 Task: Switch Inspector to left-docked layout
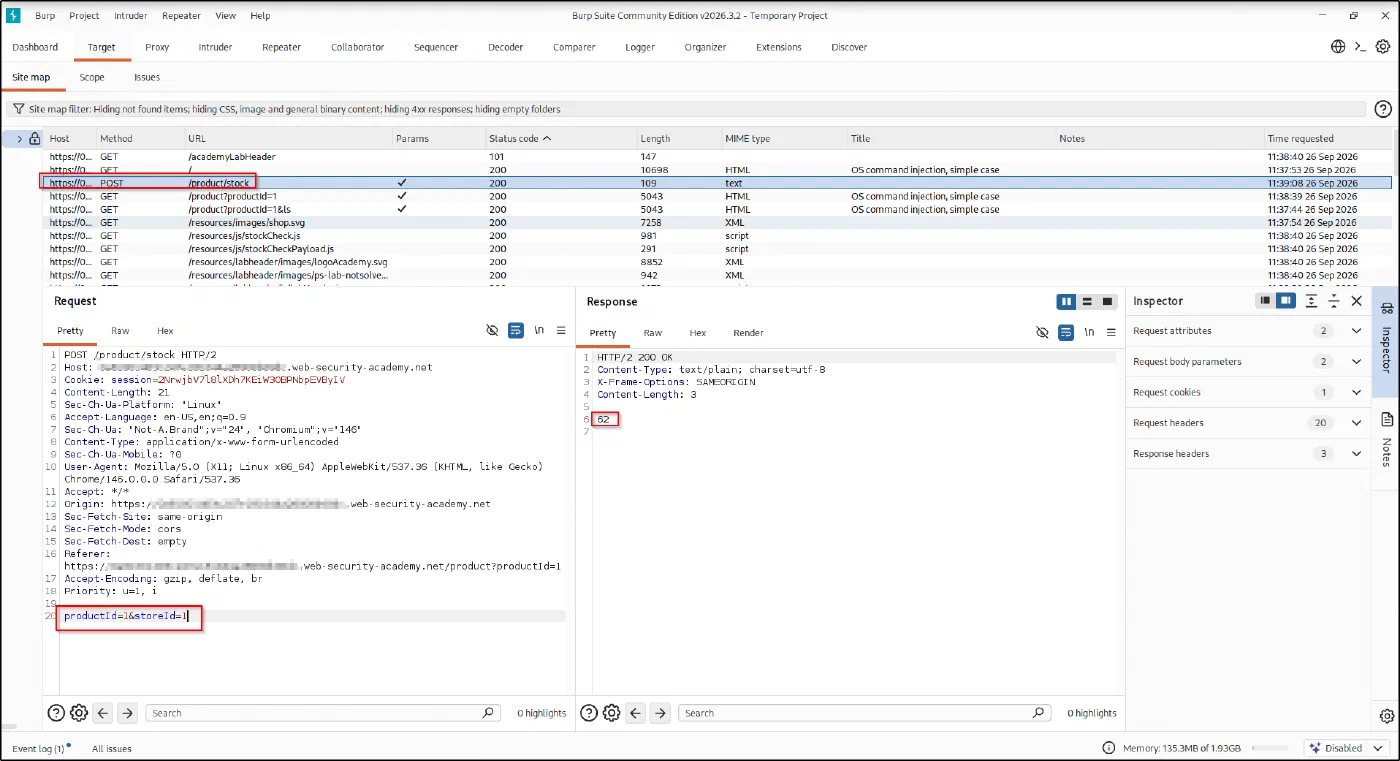coord(1266,301)
